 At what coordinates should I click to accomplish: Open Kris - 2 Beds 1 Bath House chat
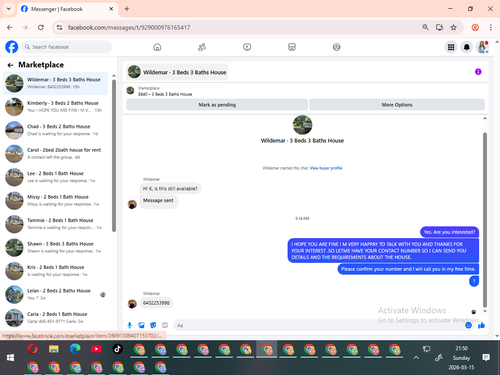pyautogui.click(x=55, y=271)
